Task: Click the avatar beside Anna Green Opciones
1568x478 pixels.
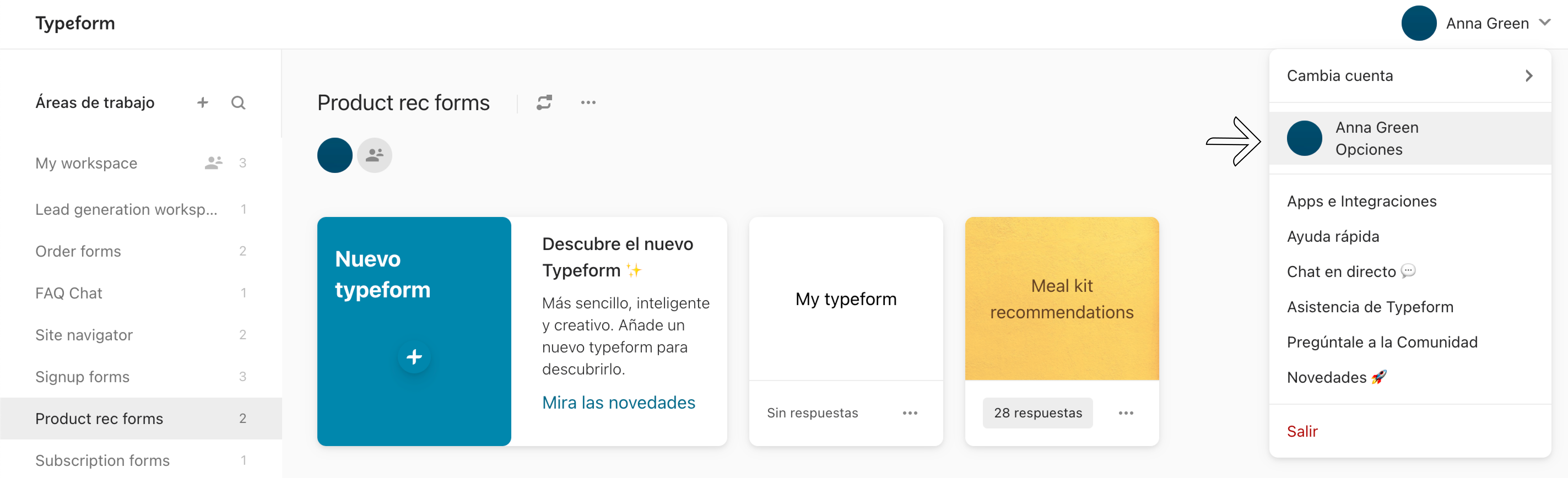Action: 1304,138
